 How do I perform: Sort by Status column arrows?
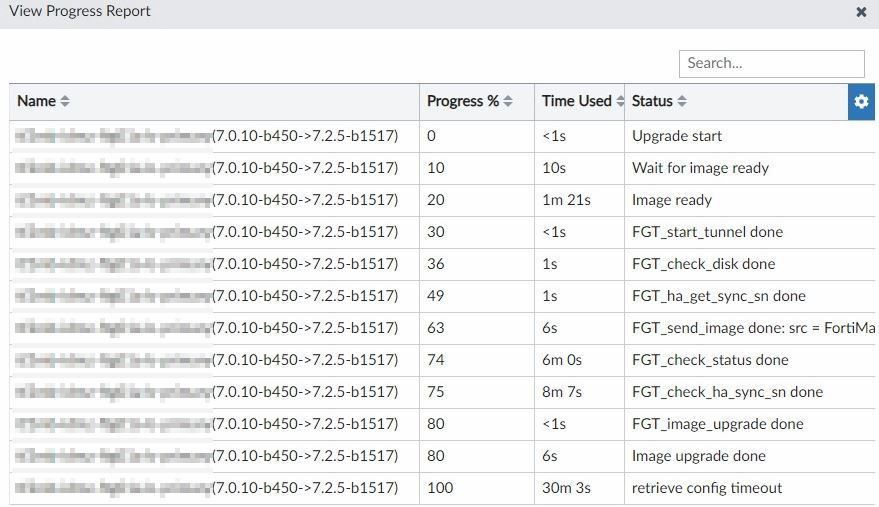click(x=682, y=101)
